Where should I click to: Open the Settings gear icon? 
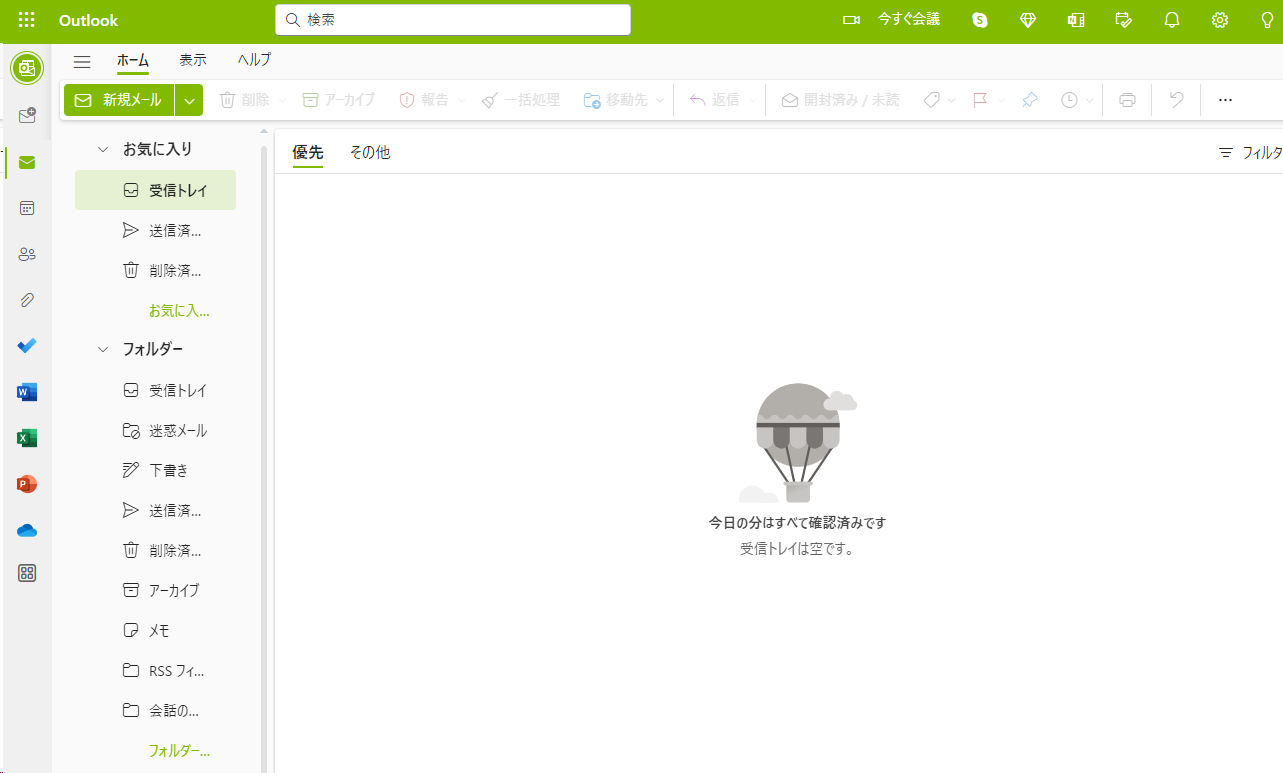click(1219, 20)
